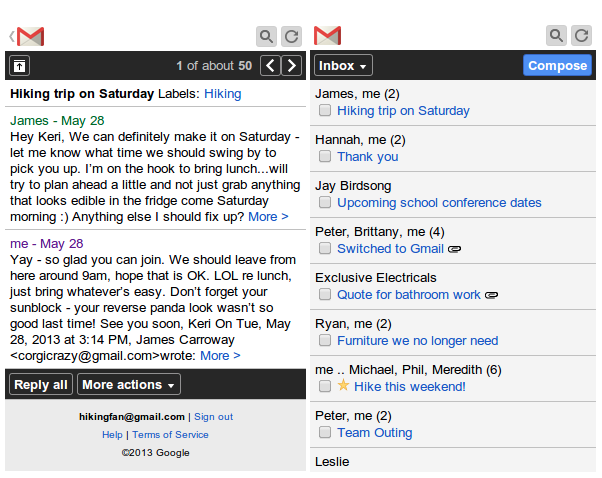Open search in the inbox panel
602x478 pixels.
pyautogui.click(x=556, y=36)
